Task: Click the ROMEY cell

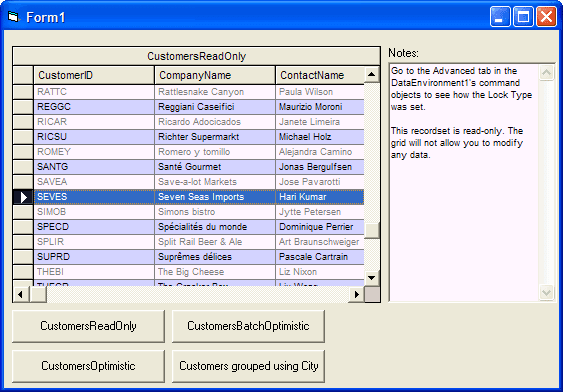Action: coord(94,152)
